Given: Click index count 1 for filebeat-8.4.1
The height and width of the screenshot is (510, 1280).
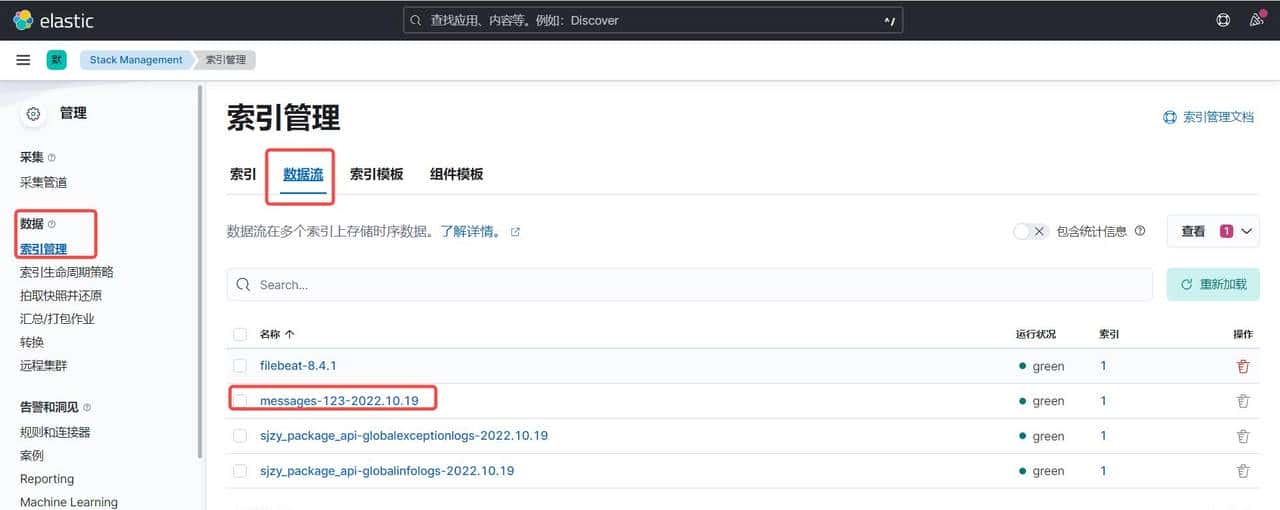Looking at the screenshot, I should pos(1103,366).
